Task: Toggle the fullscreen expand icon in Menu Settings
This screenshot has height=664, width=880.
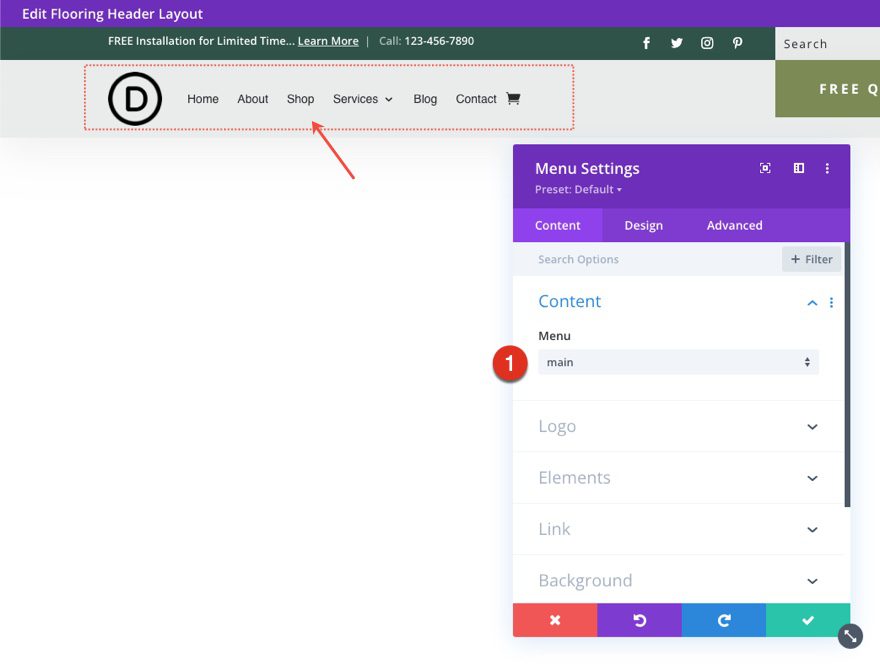Action: pyautogui.click(x=765, y=169)
